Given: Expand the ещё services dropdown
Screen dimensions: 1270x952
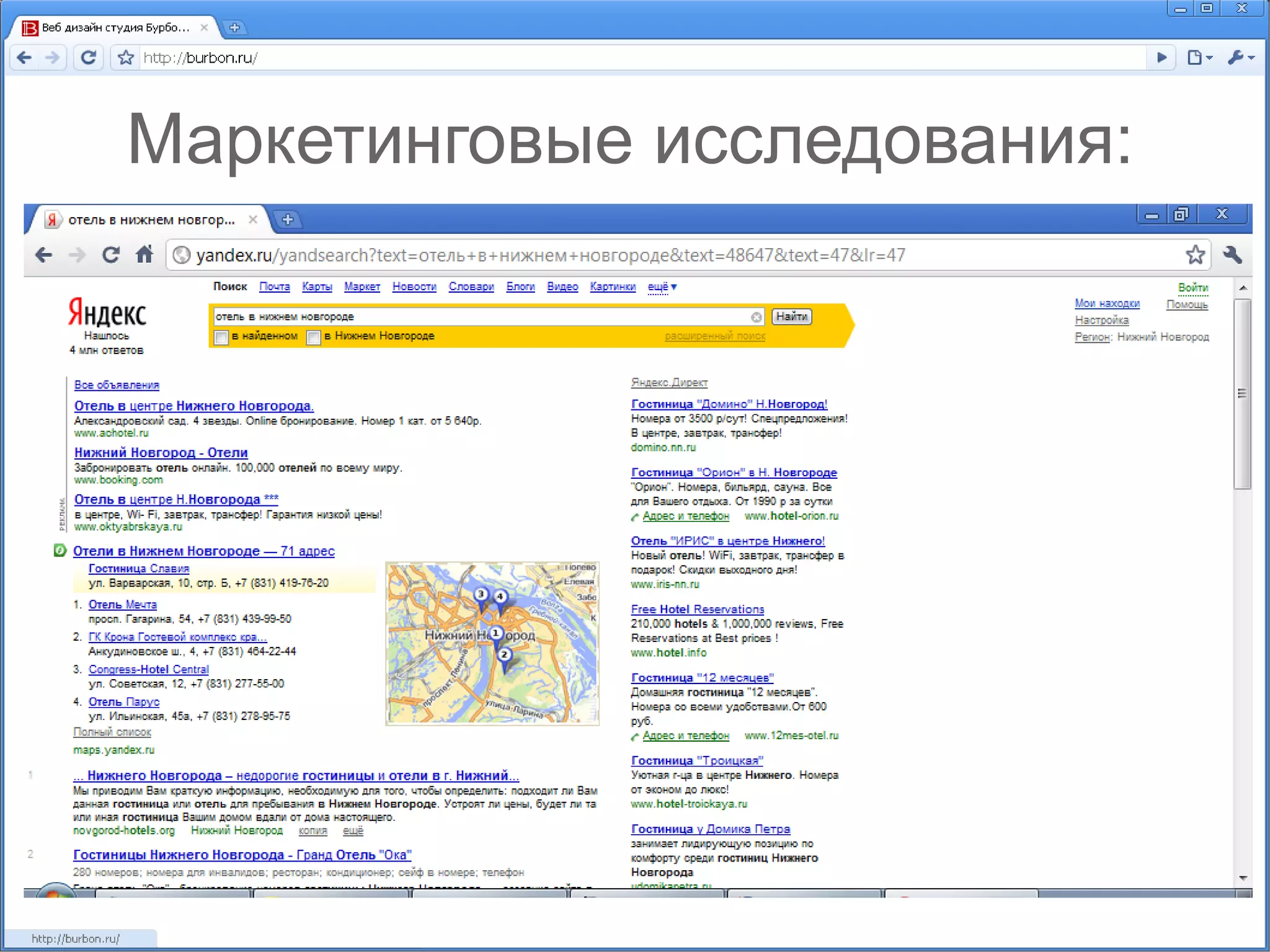Looking at the screenshot, I should click(x=662, y=287).
